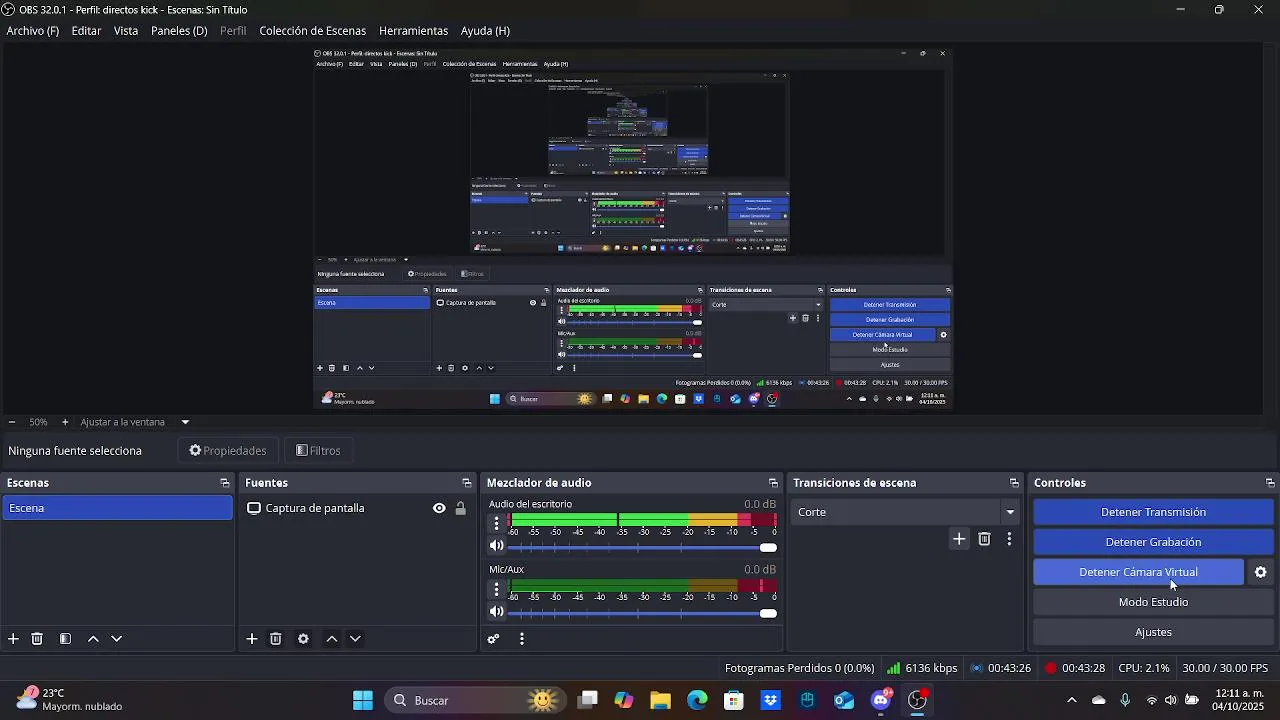This screenshot has height=720, width=1280.
Task: Toggle lock on Captura de pantalla source
Action: [x=460, y=508]
